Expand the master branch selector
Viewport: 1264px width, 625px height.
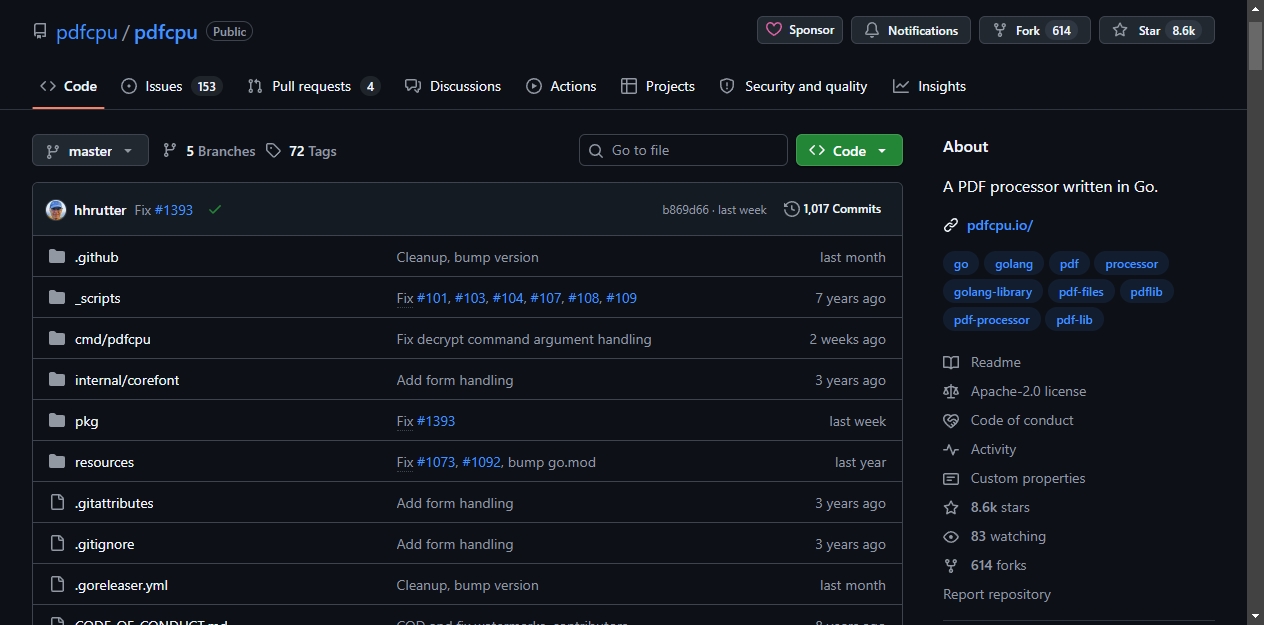click(90, 150)
